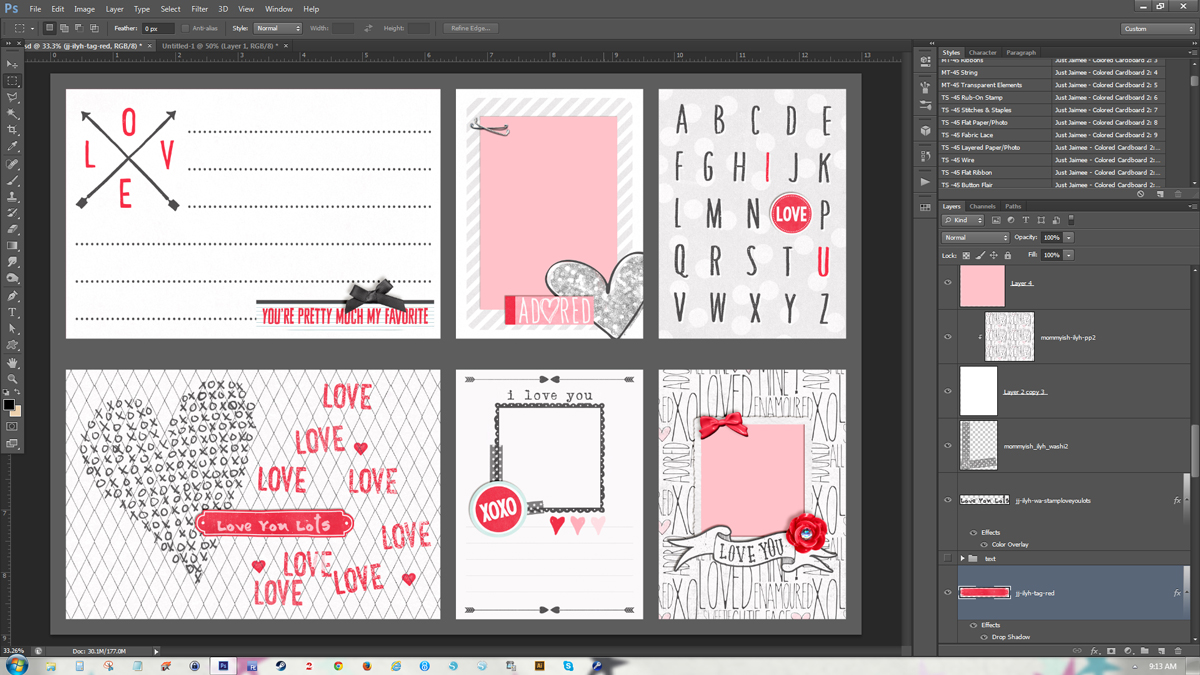Select the Hand tool
Viewport: 1200px width, 675px height.
[13, 363]
